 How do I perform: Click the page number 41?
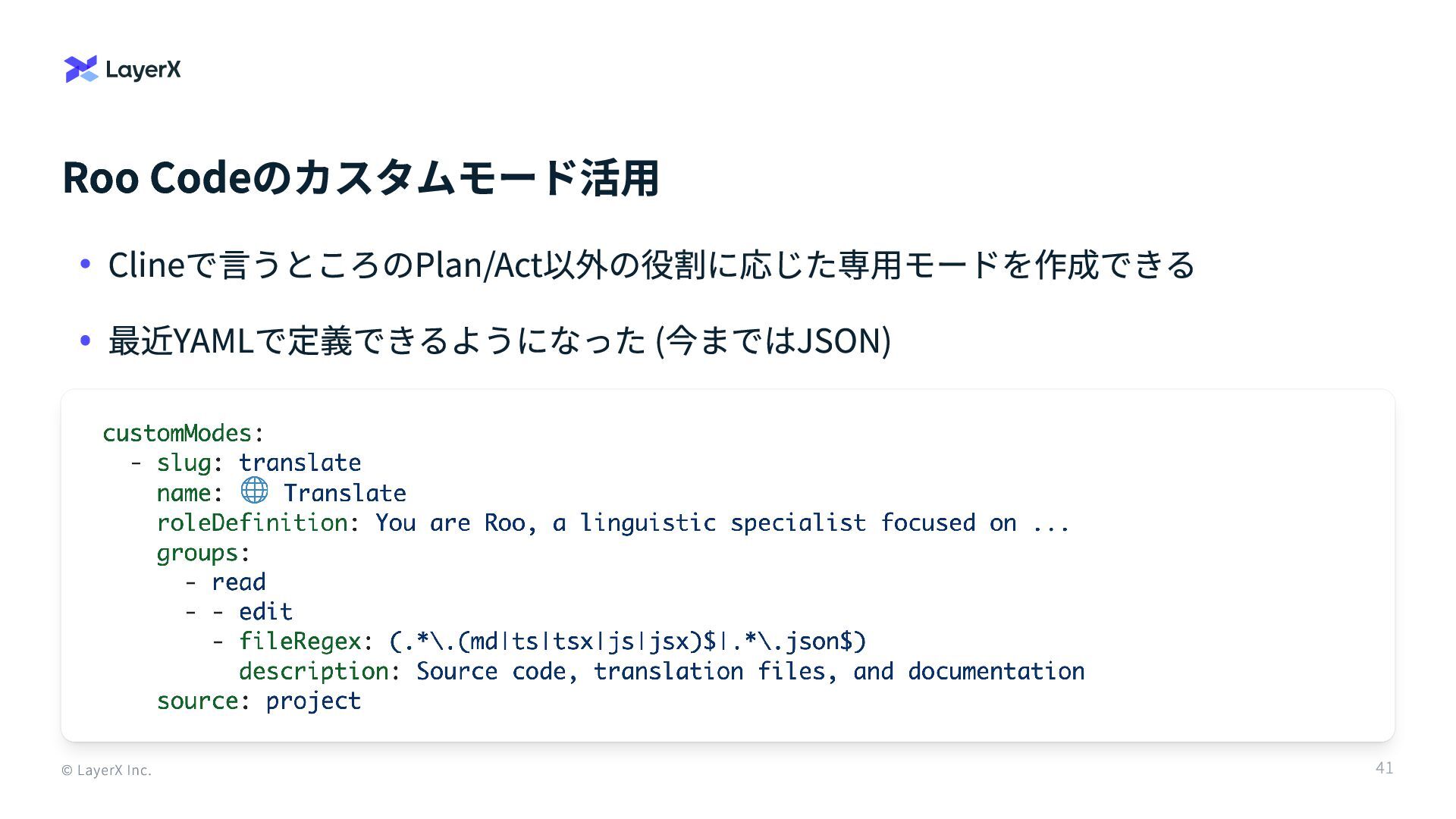click(1384, 768)
